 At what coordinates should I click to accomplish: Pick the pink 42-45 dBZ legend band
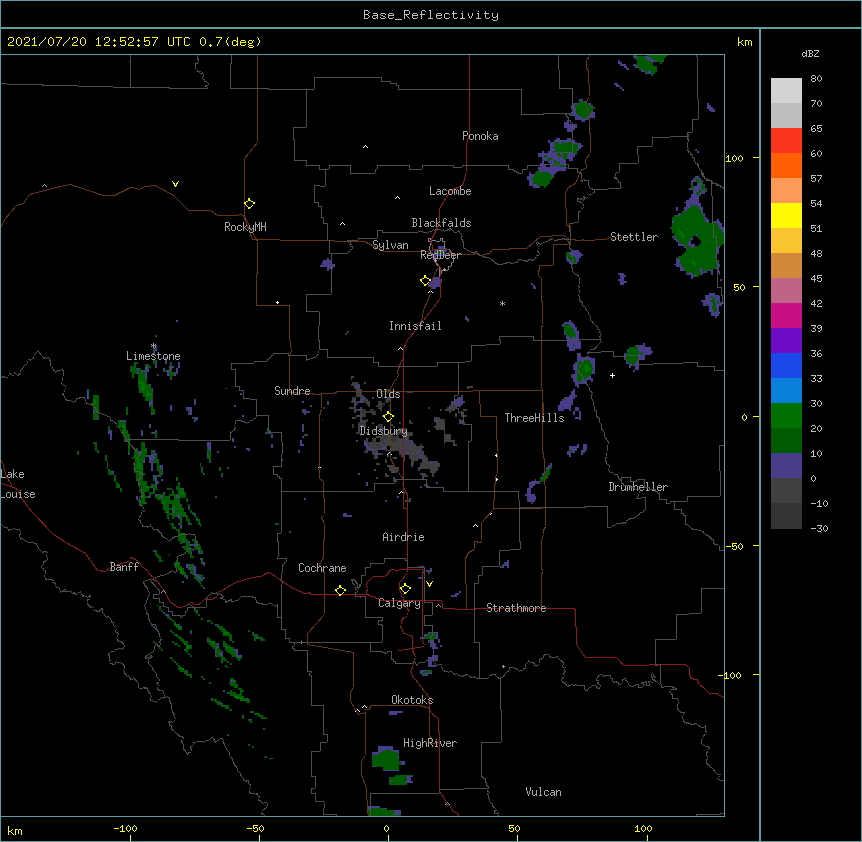(x=786, y=291)
